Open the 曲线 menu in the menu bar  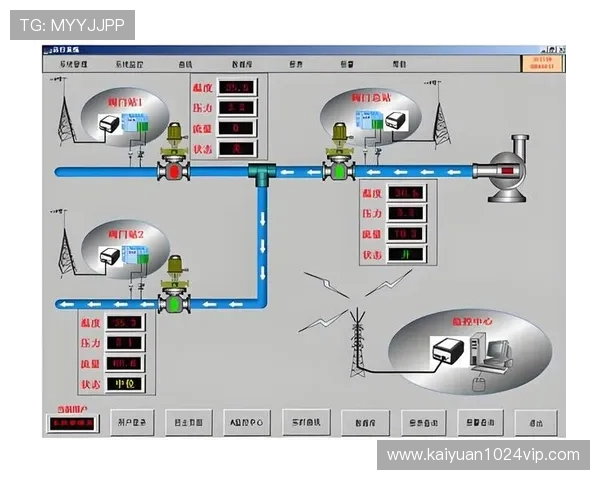pos(186,64)
